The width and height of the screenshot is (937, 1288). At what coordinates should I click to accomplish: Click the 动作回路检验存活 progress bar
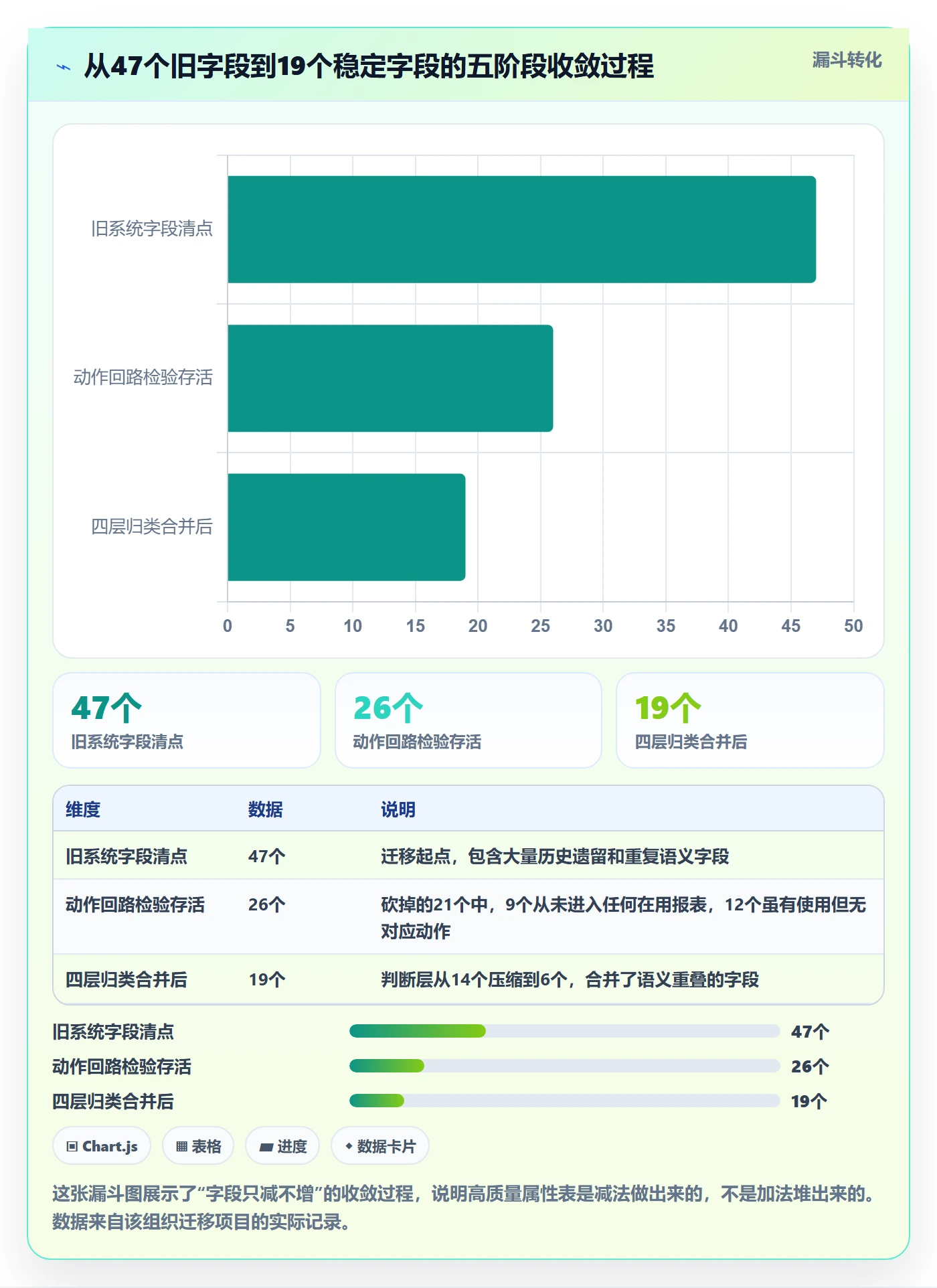click(x=565, y=1066)
